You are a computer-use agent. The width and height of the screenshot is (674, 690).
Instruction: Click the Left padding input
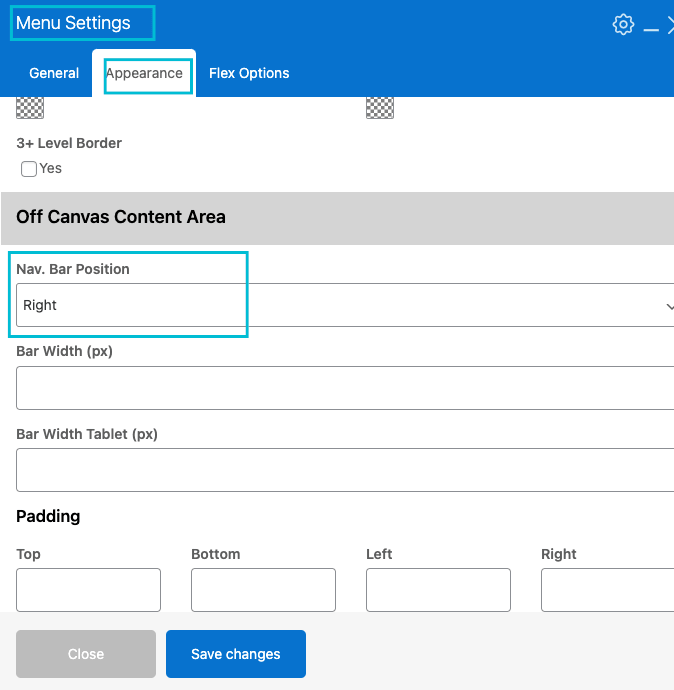click(438, 590)
